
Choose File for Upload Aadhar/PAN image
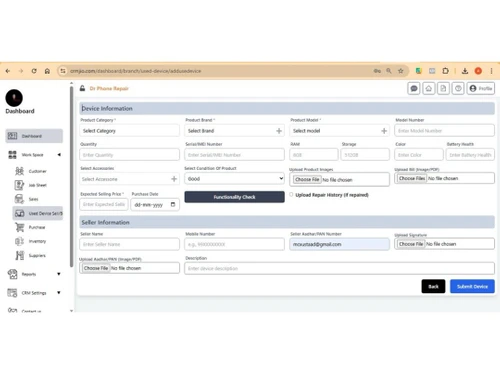coord(96,268)
